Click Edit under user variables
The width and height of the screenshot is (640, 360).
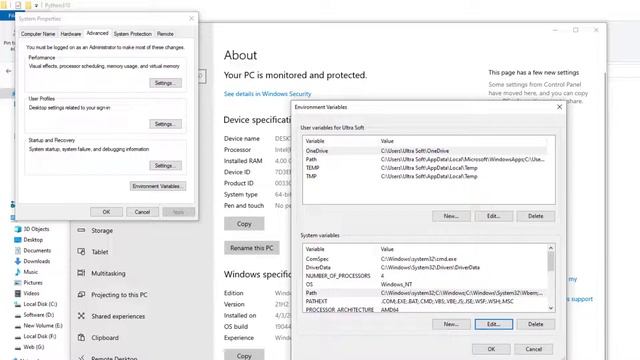(x=493, y=216)
